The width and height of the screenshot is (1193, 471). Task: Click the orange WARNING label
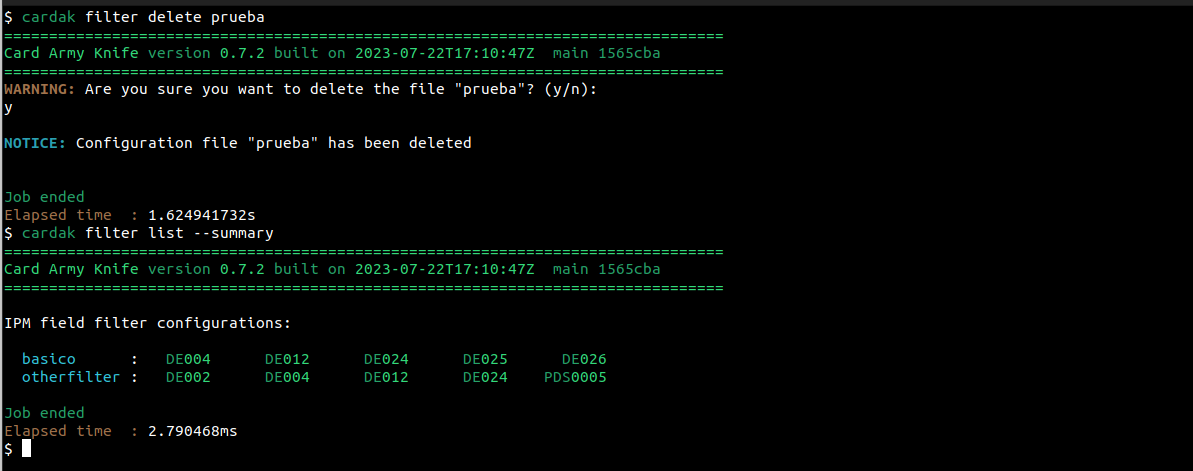[40, 89]
